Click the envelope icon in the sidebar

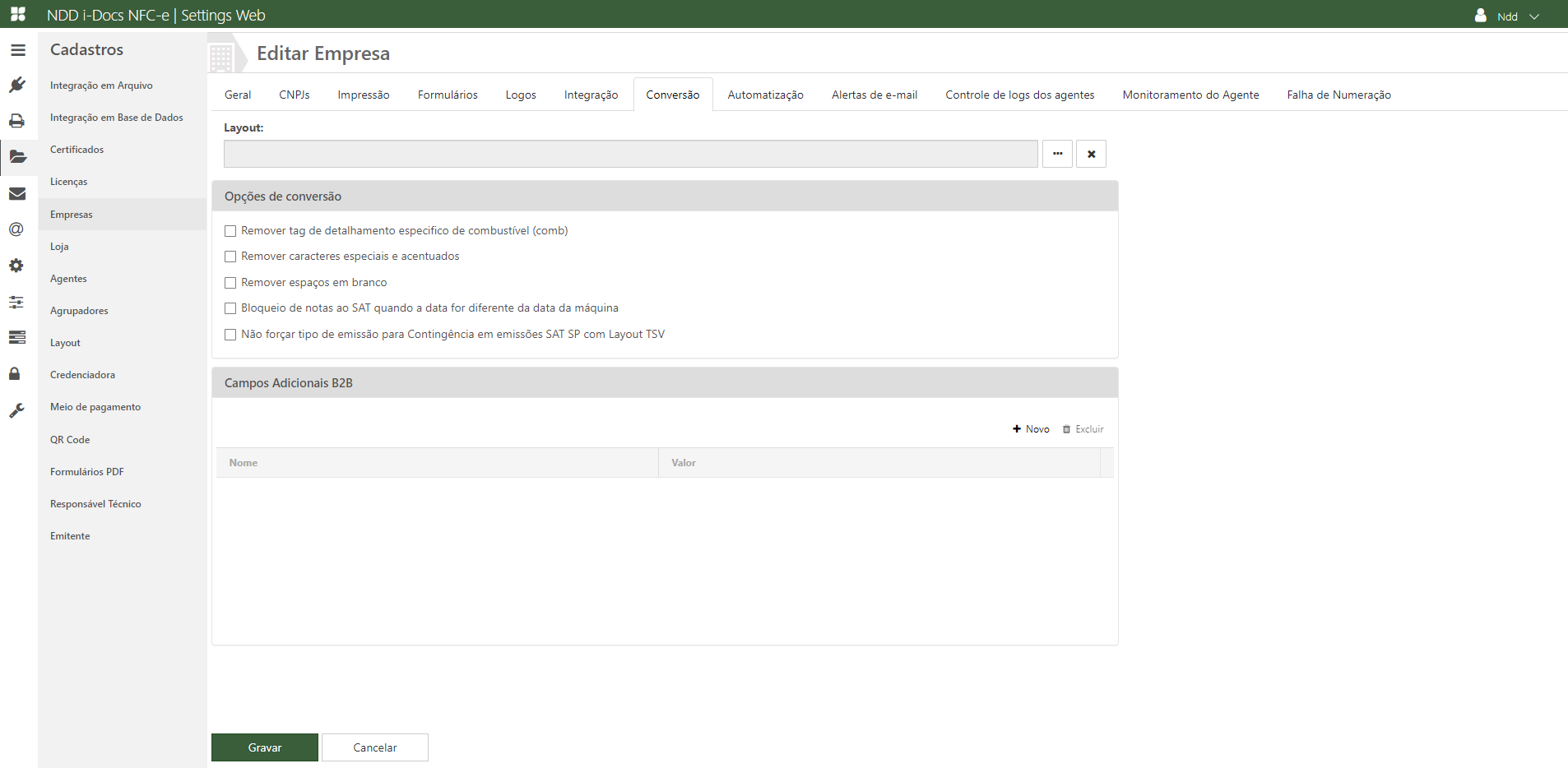point(17,193)
